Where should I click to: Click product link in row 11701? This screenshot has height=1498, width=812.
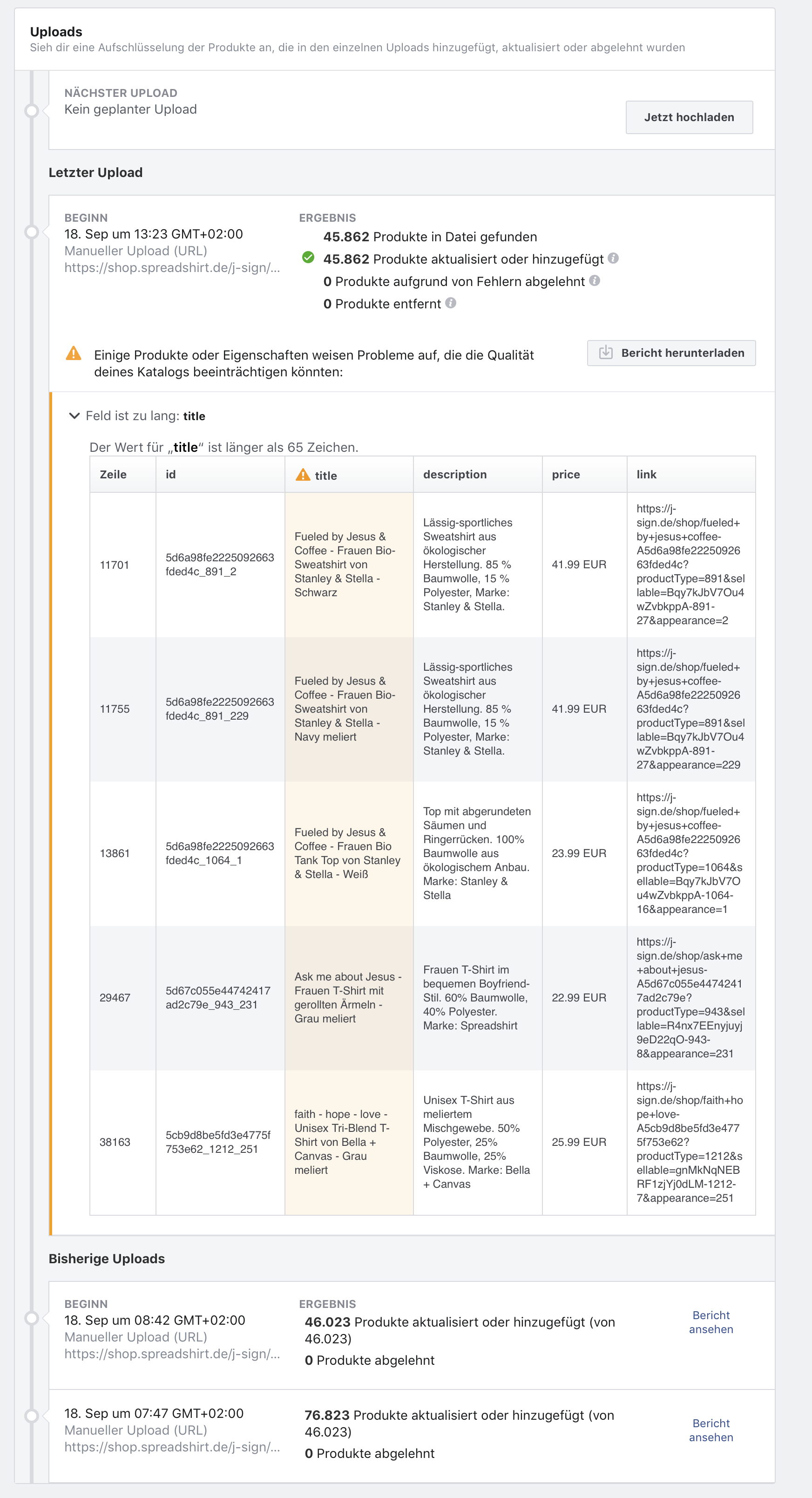tap(690, 565)
